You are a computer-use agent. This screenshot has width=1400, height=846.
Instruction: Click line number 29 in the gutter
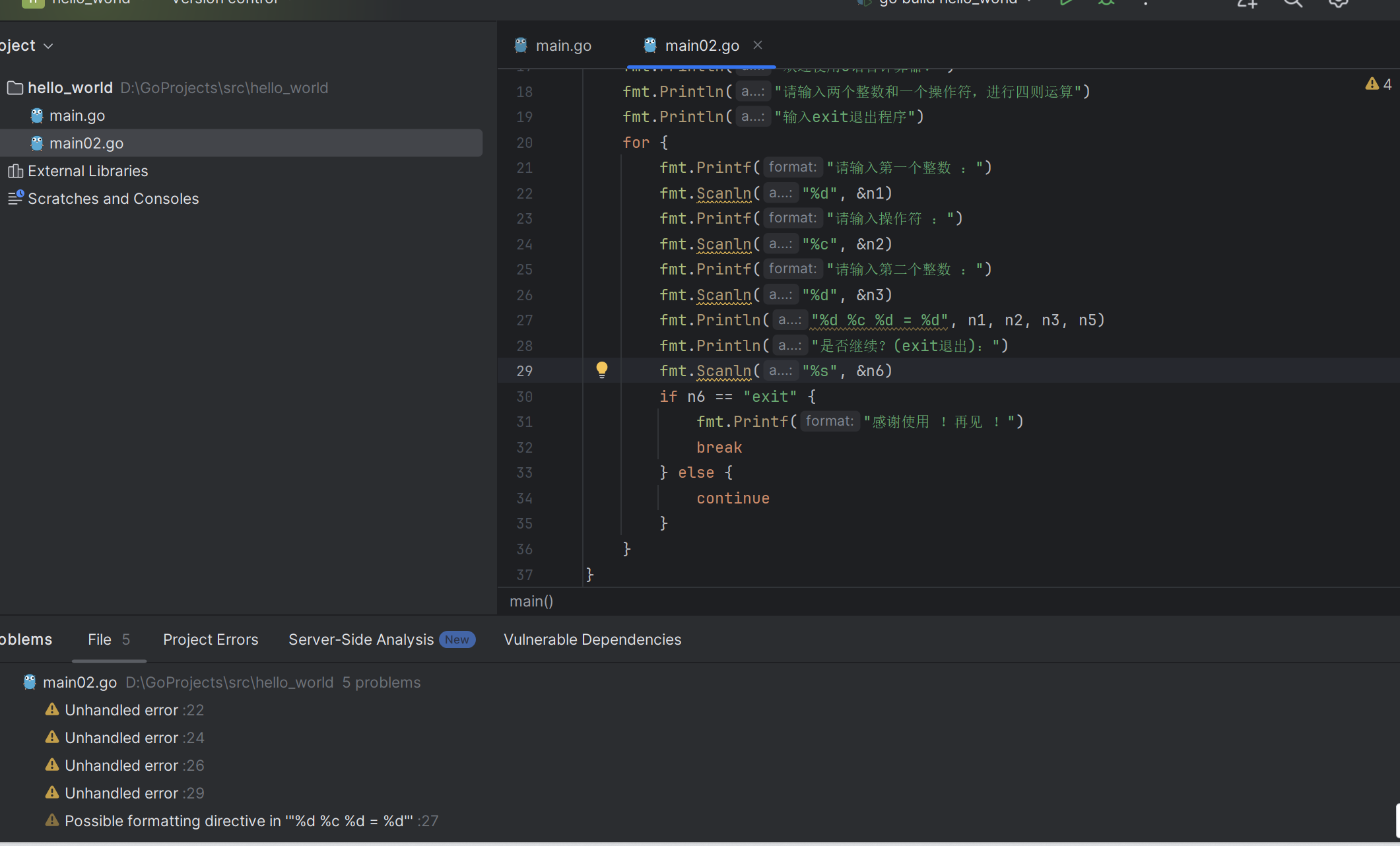525,371
